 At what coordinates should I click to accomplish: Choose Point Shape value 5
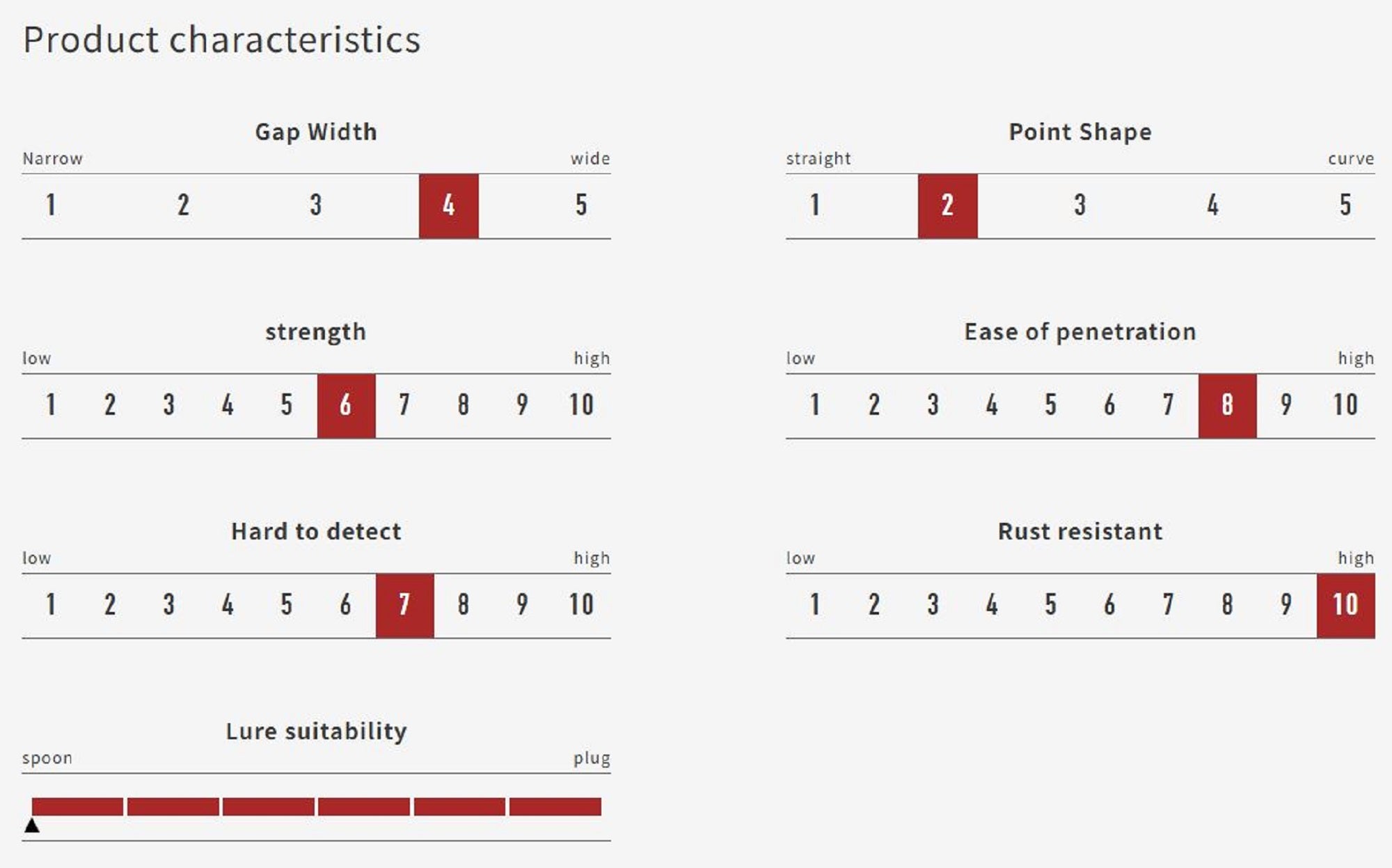point(1345,205)
